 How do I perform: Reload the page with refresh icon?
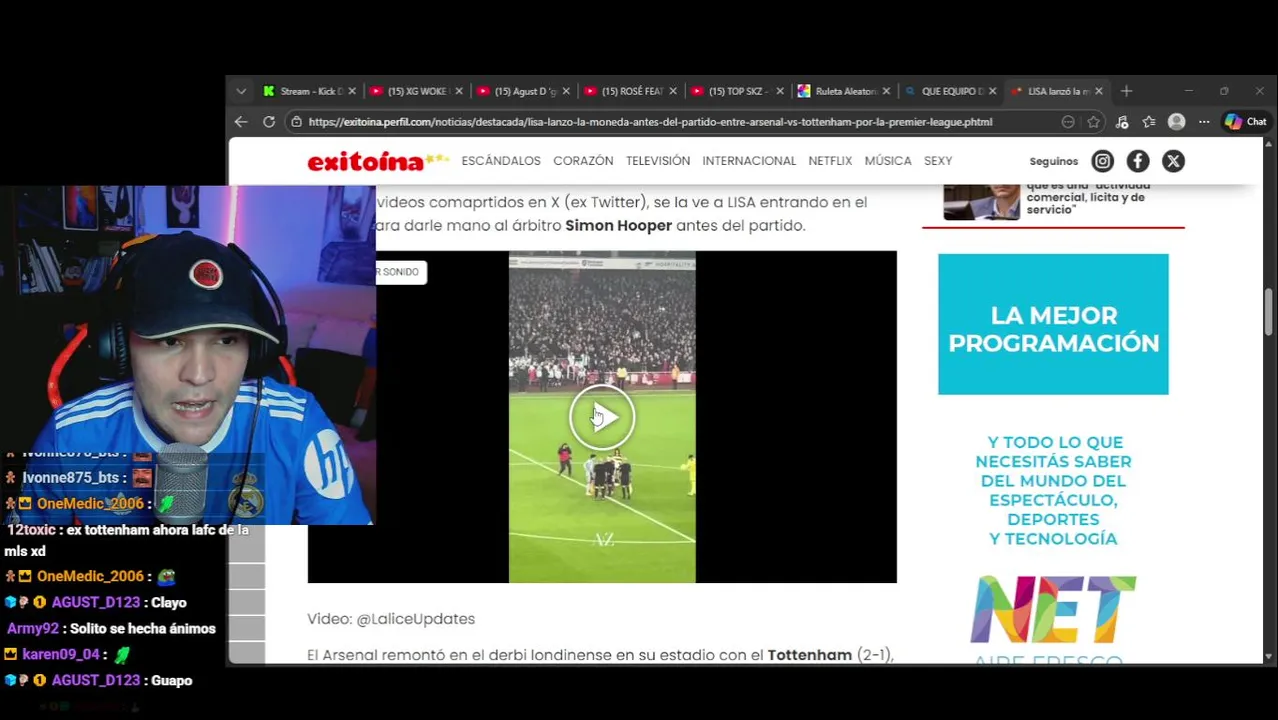[269, 122]
